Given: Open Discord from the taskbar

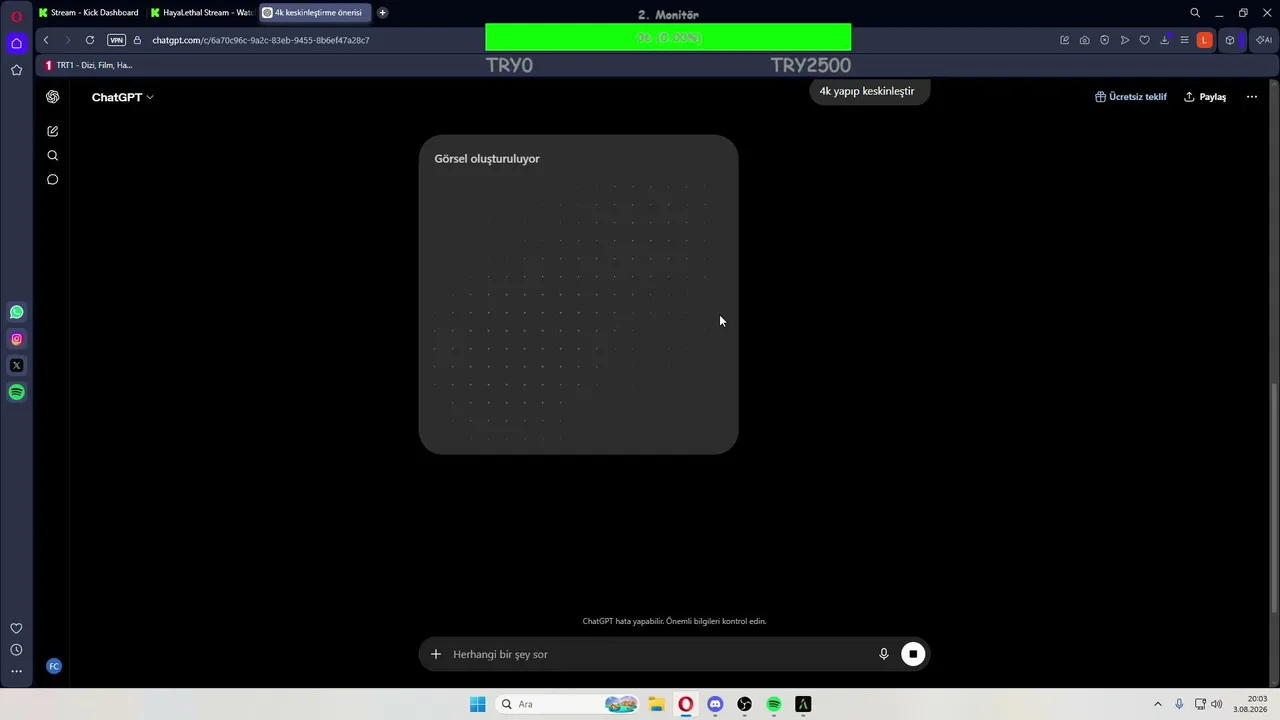Looking at the screenshot, I should [x=715, y=704].
